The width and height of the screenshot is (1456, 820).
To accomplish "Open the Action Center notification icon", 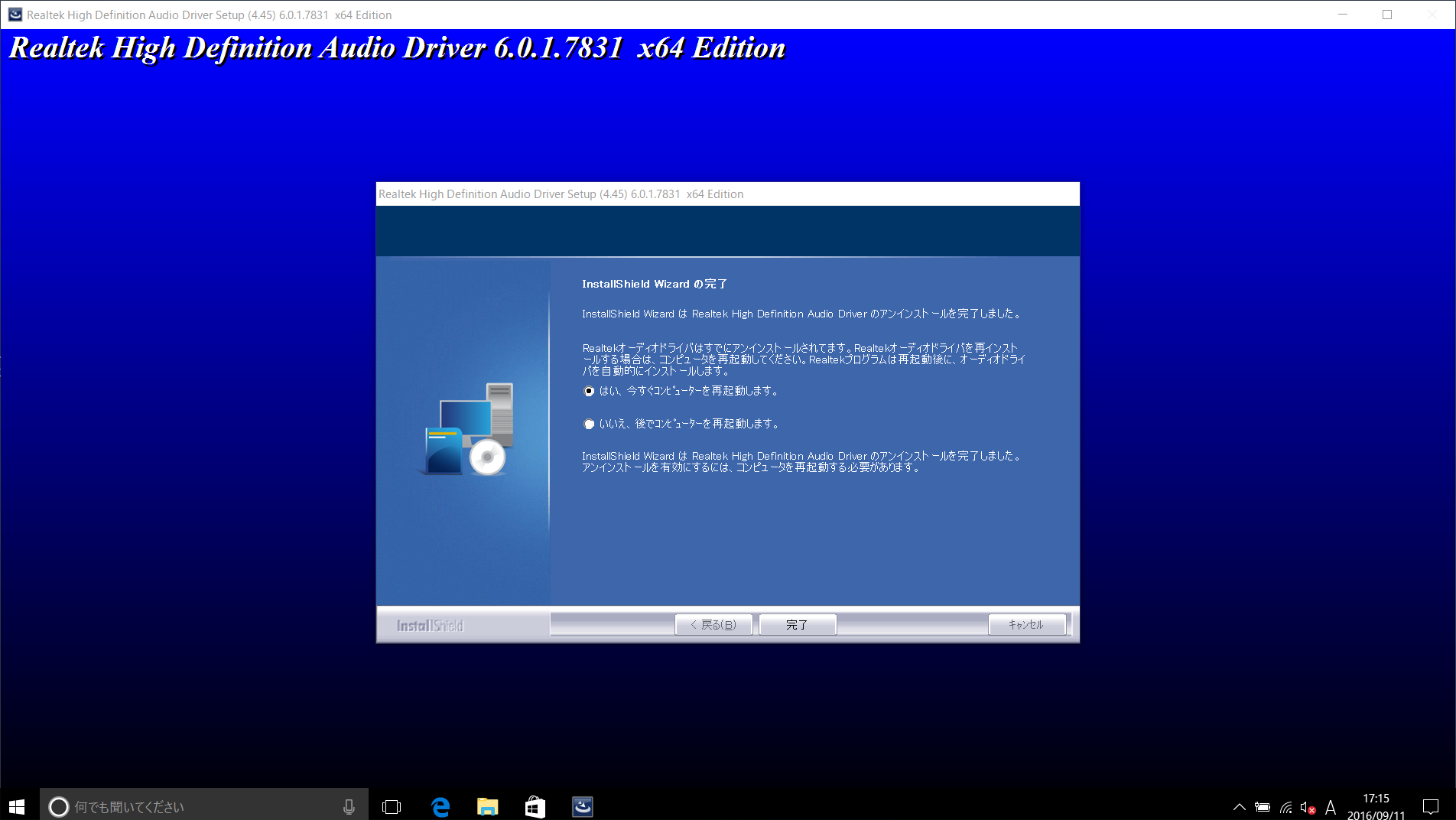I will [1431, 807].
